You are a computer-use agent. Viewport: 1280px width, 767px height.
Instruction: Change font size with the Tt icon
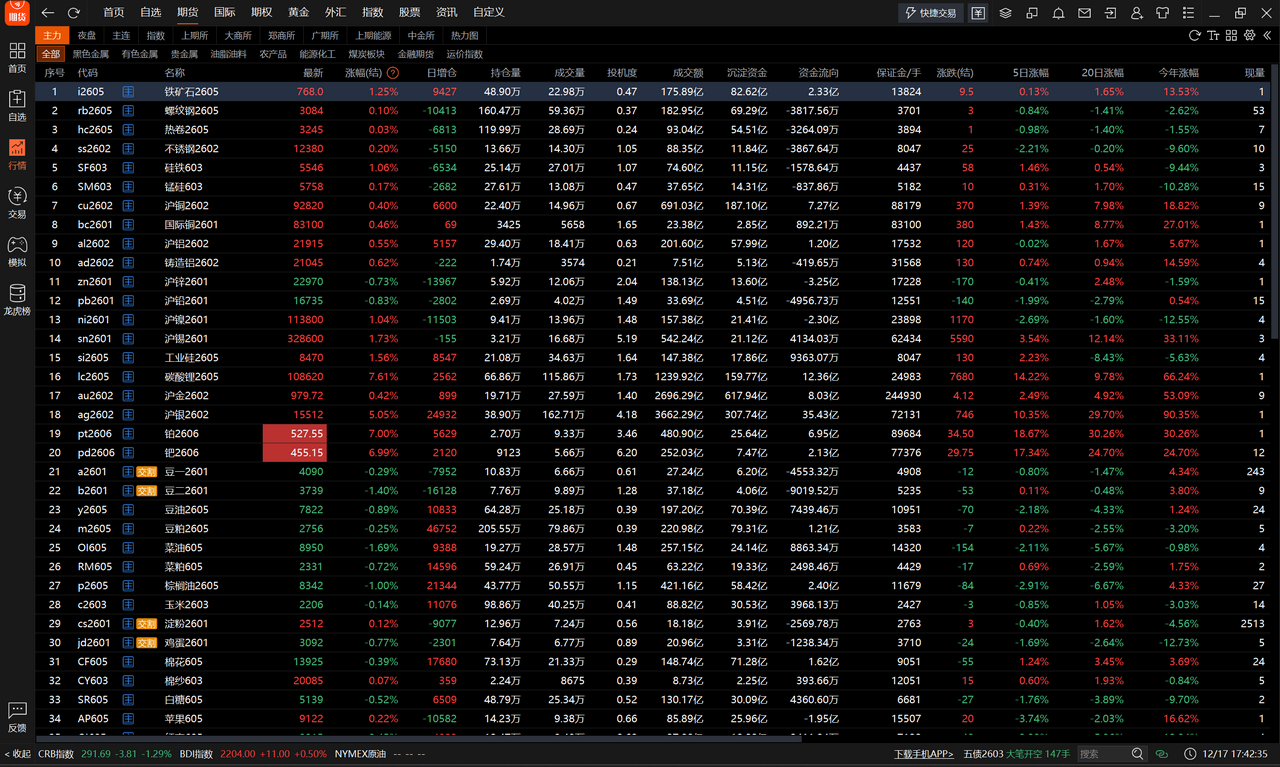(x=1213, y=35)
